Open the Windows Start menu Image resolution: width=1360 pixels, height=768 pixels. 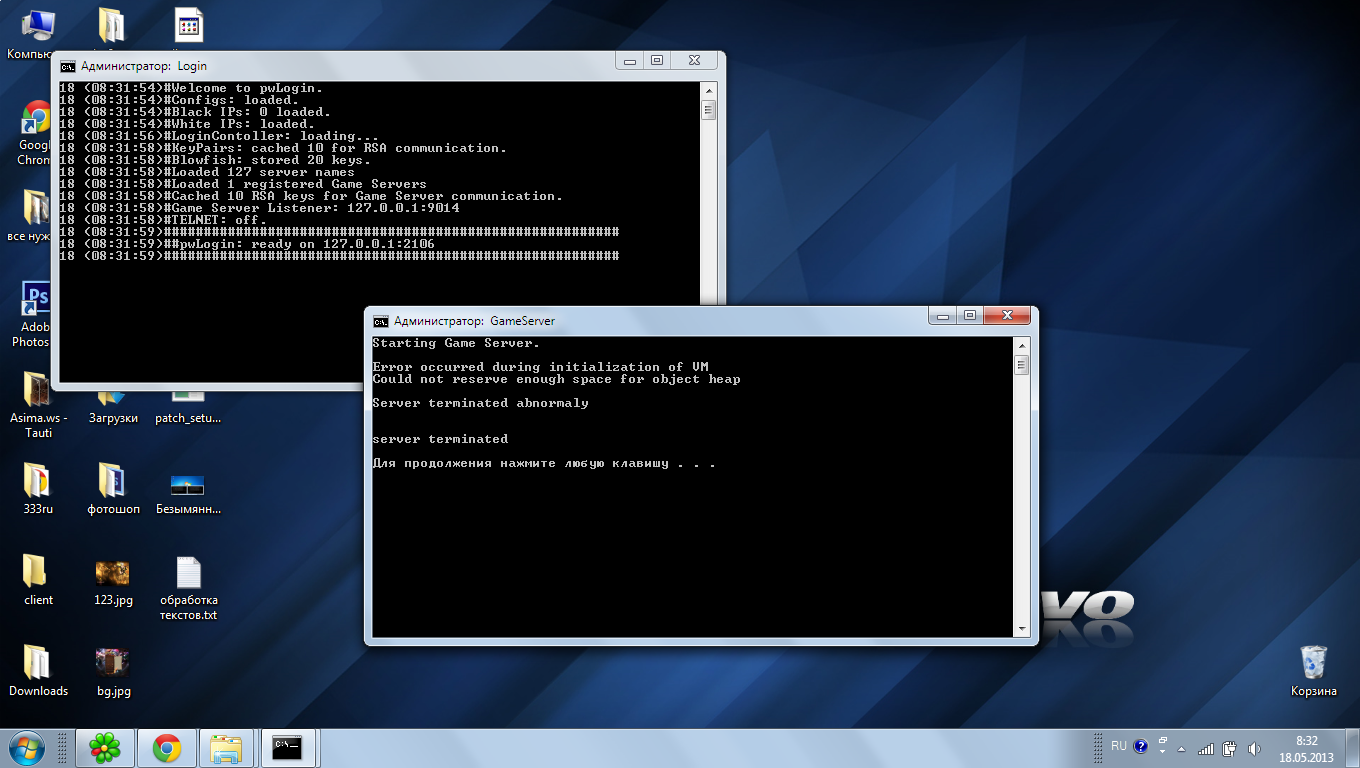pyautogui.click(x=25, y=747)
